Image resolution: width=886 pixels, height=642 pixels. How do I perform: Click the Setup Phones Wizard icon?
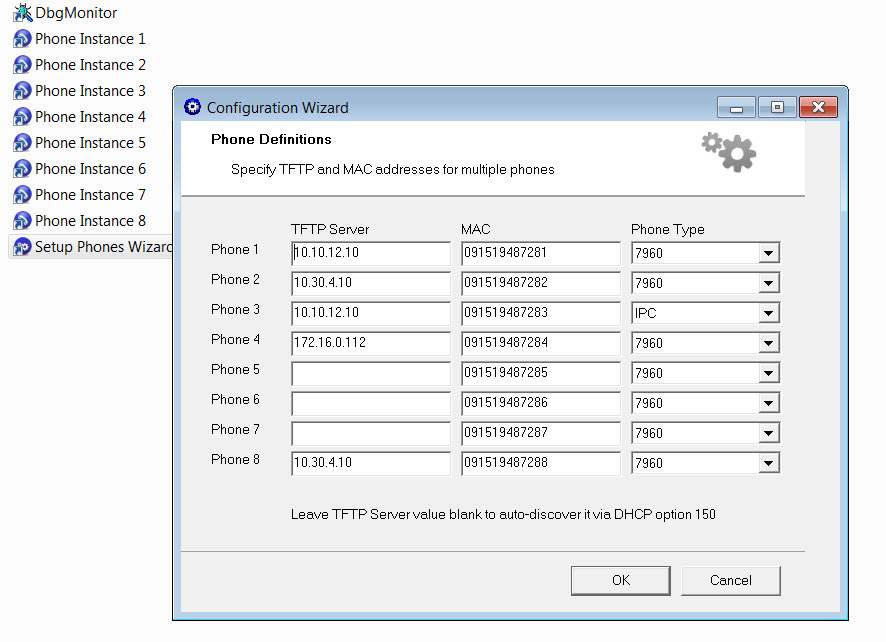[x=22, y=247]
